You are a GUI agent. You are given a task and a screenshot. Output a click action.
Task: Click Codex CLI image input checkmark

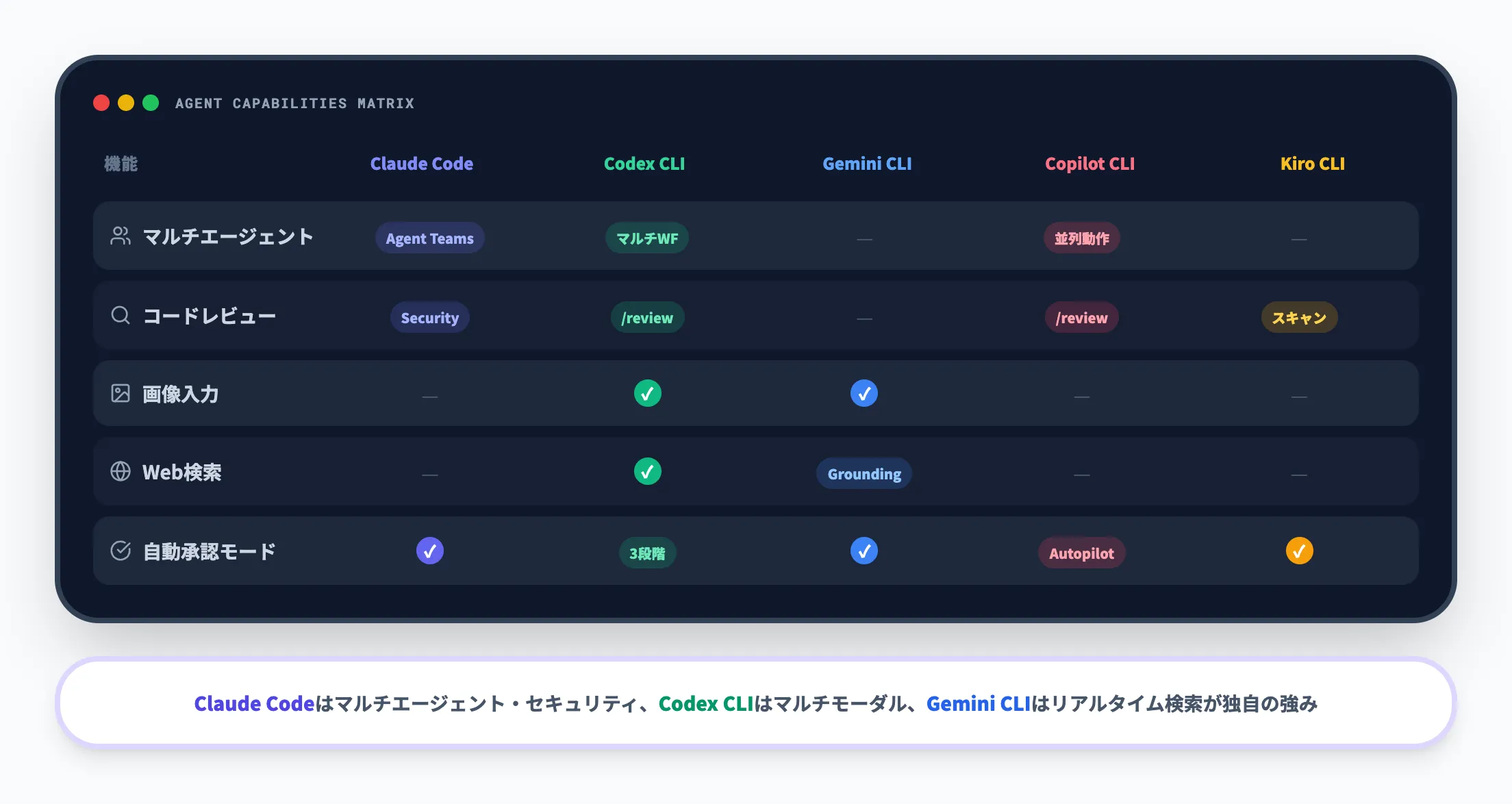647,393
